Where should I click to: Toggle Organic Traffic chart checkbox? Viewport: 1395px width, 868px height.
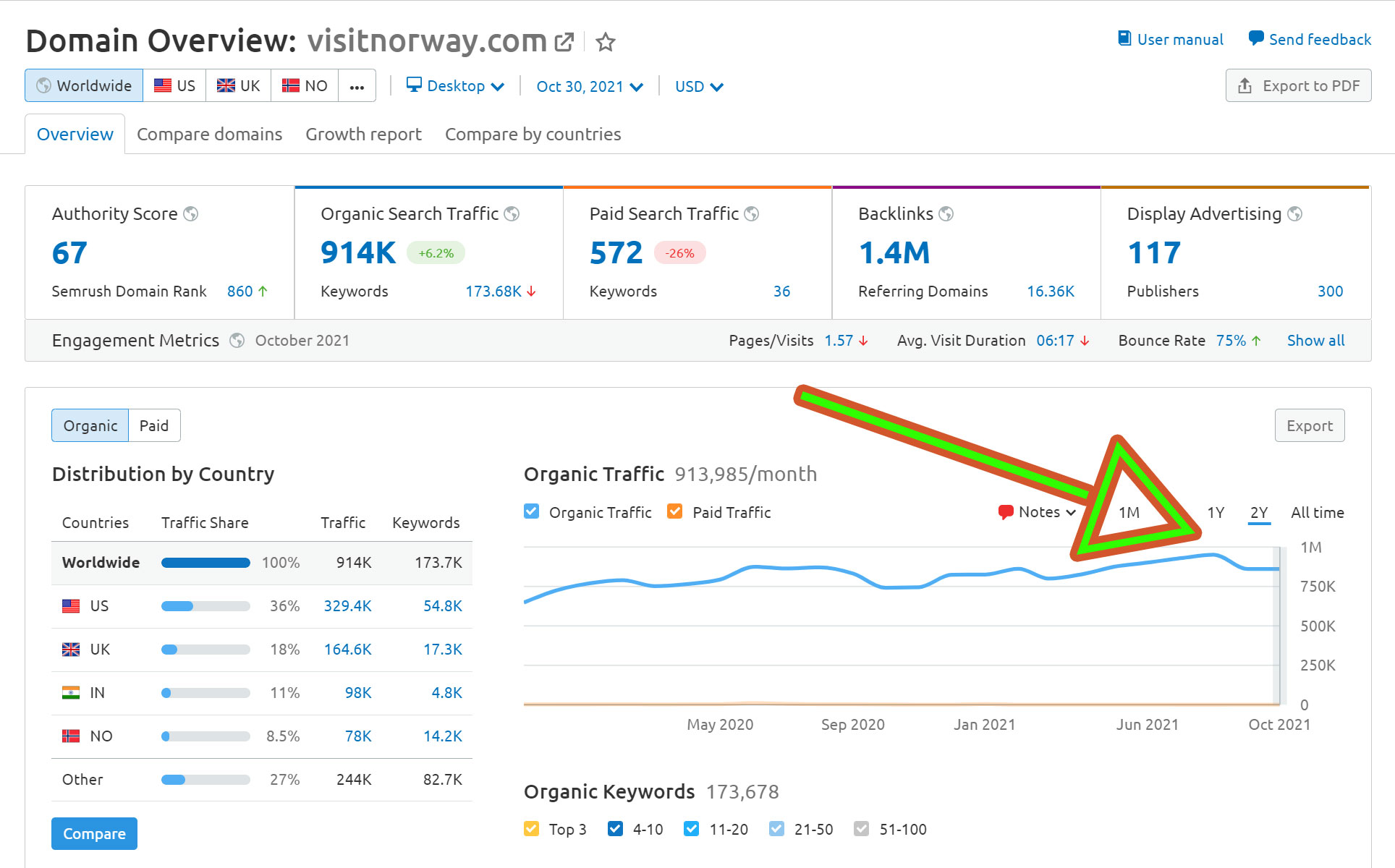(x=532, y=511)
